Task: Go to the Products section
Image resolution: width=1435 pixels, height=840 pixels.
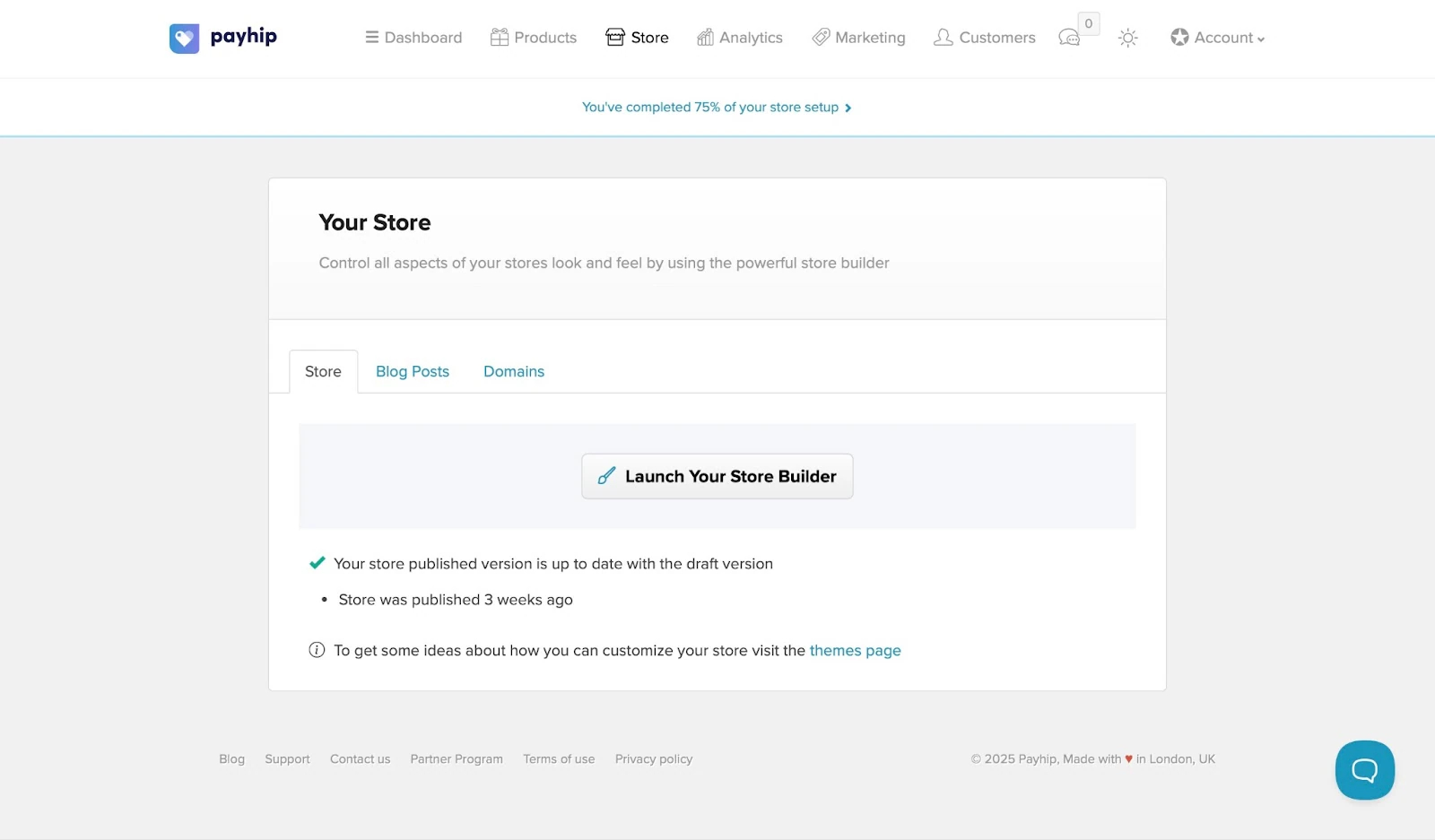Action: click(534, 38)
